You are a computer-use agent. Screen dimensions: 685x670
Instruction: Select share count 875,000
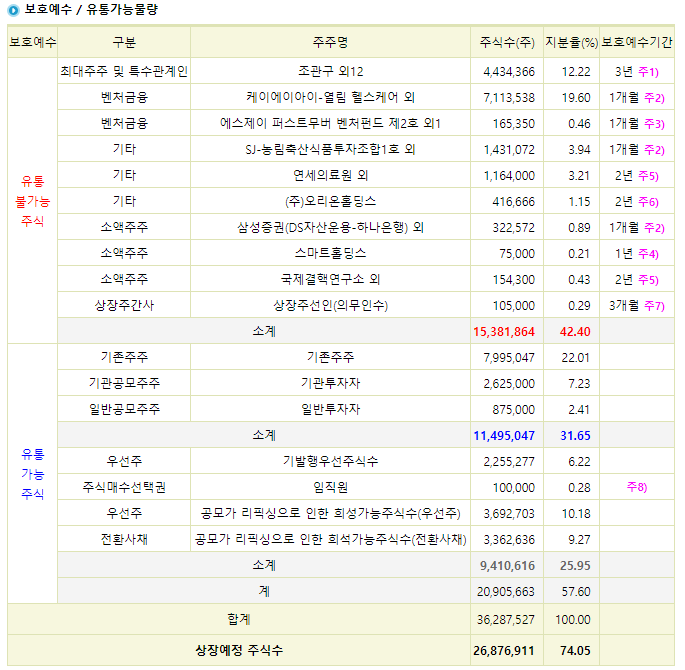pyautogui.click(x=514, y=410)
